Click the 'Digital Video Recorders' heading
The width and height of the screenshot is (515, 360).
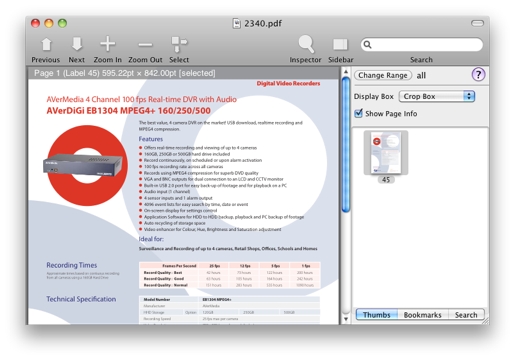tap(288, 83)
